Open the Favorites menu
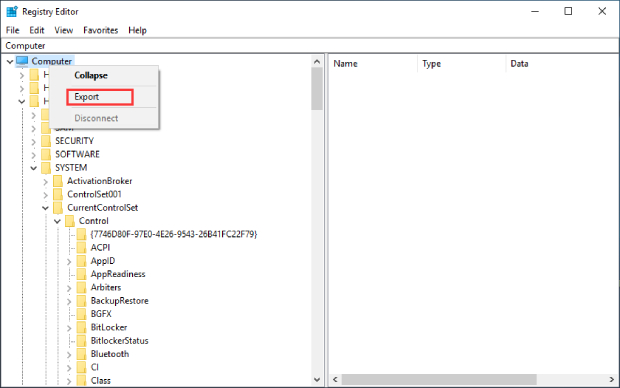Screen dimensions: 620x388 click(x=100, y=30)
